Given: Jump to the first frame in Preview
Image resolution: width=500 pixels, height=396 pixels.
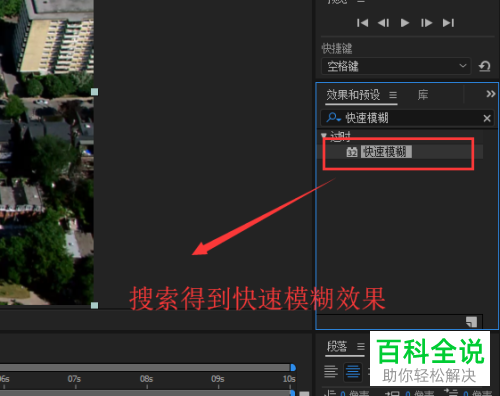Looking at the screenshot, I should 362,23.
